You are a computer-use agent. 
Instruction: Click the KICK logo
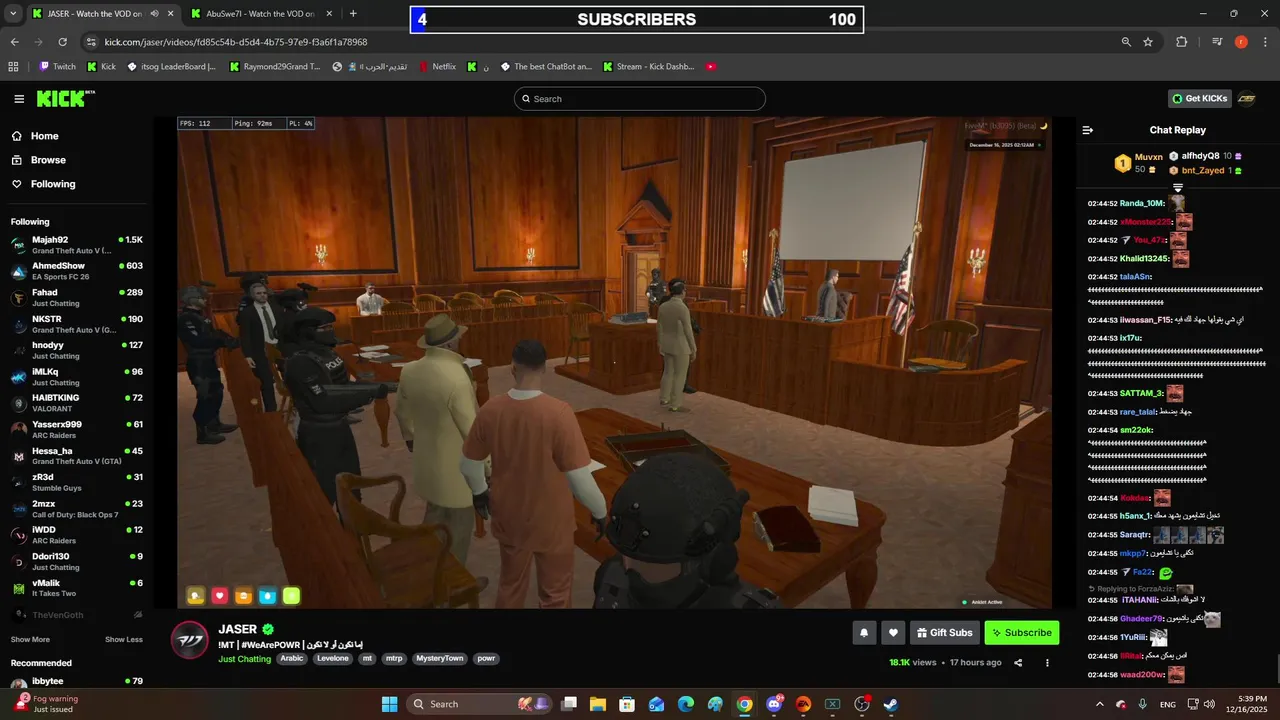(65, 98)
